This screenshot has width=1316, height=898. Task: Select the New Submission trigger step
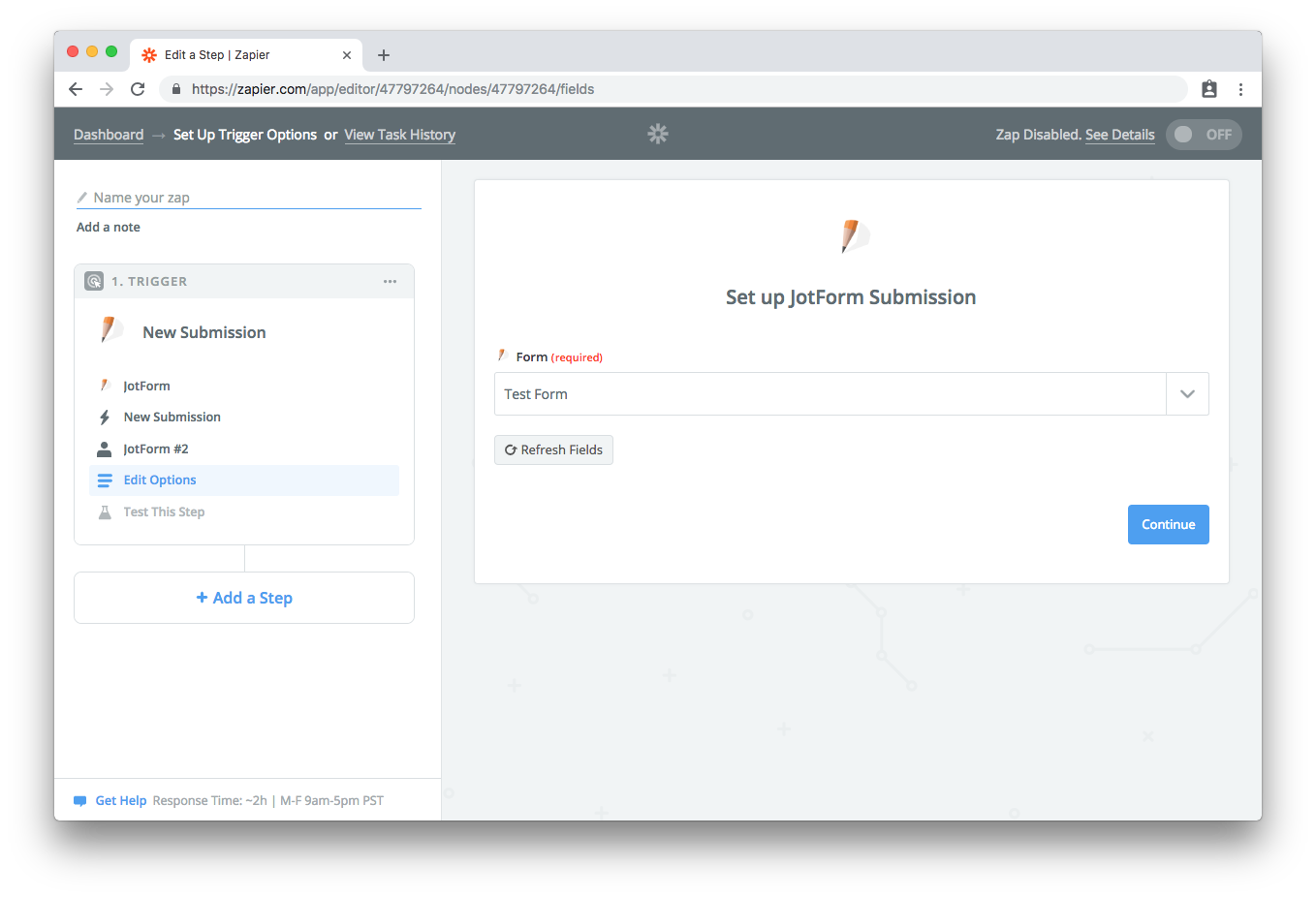244,418
